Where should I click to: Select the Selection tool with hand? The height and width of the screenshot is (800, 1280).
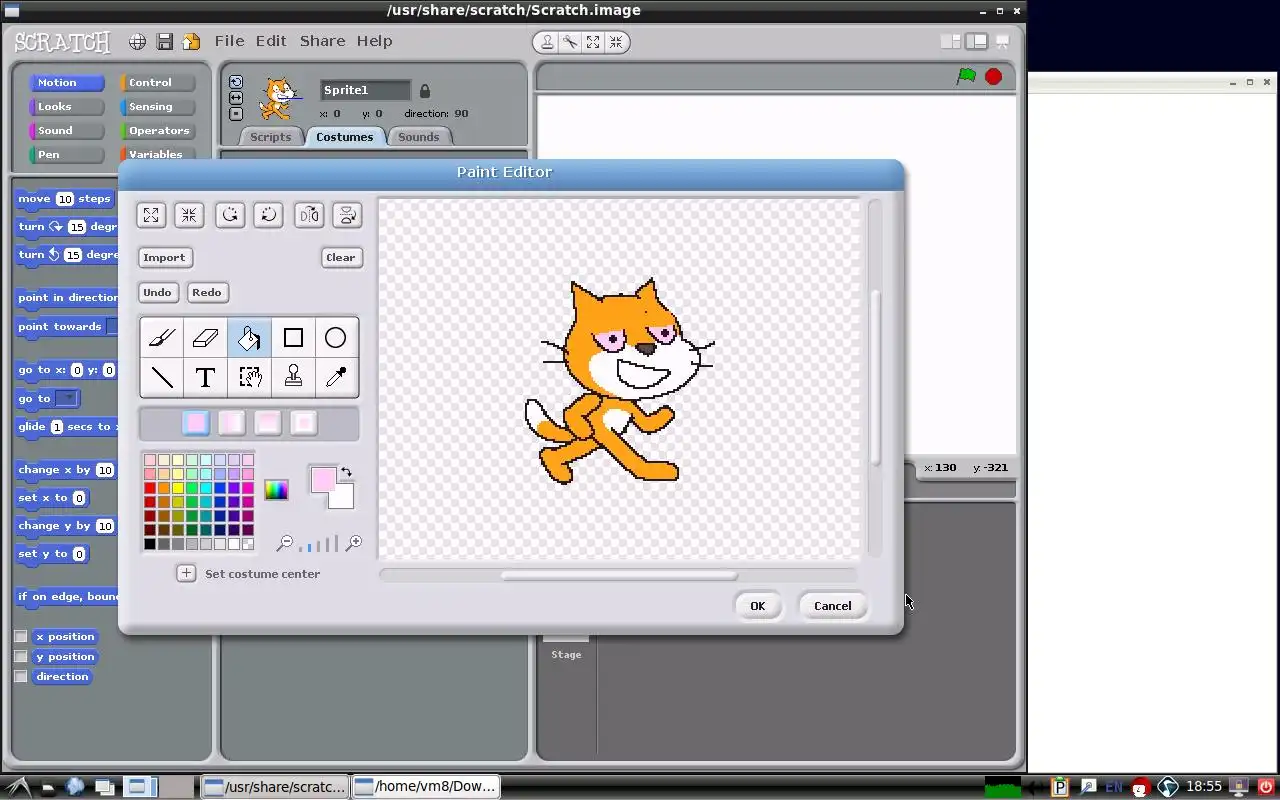(249, 377)
